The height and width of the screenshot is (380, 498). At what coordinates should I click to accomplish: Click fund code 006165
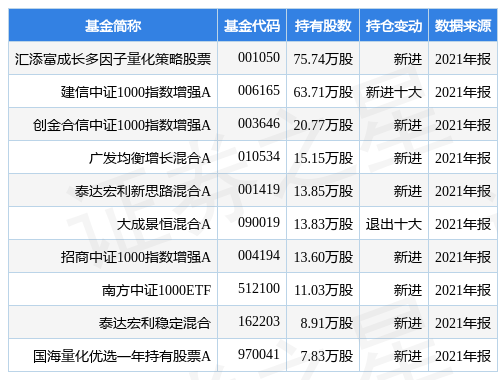point(259,91)
